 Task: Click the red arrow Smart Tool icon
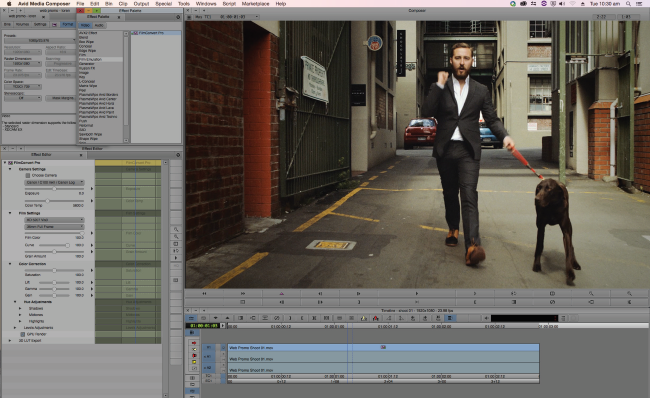[x=194, y=343]
